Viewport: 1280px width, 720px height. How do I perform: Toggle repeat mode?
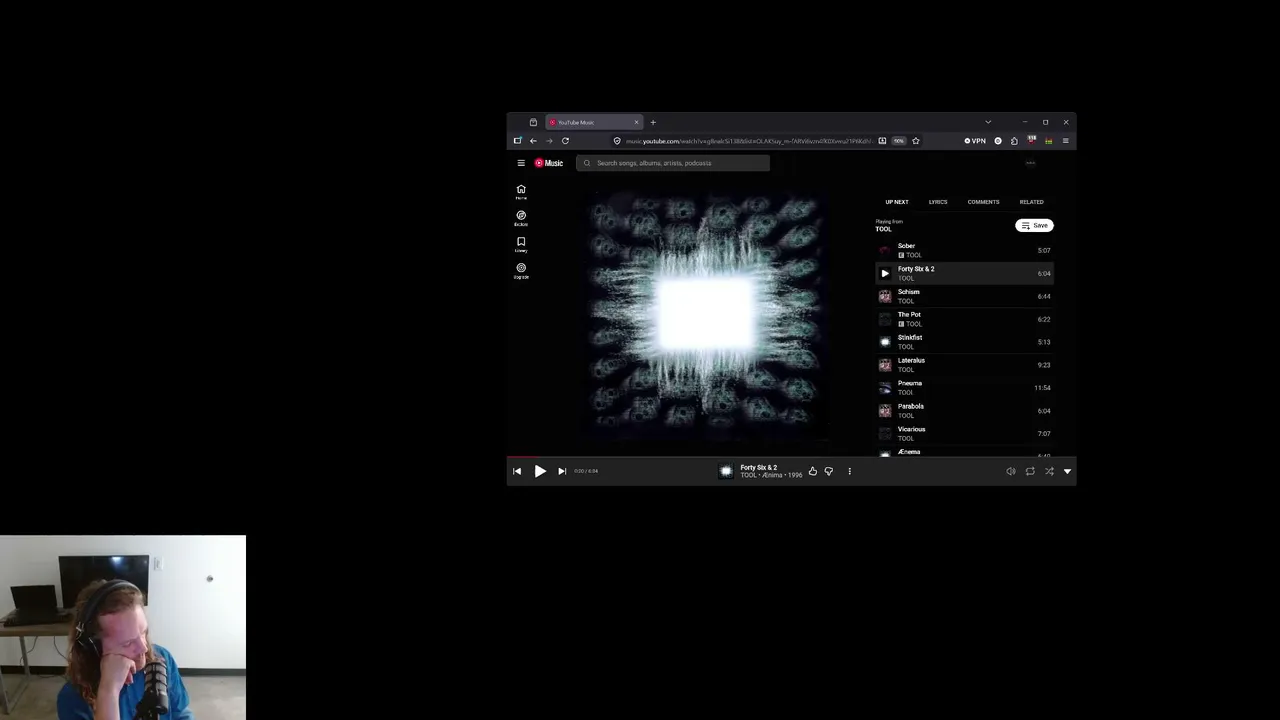click(x=1030, y=471)
